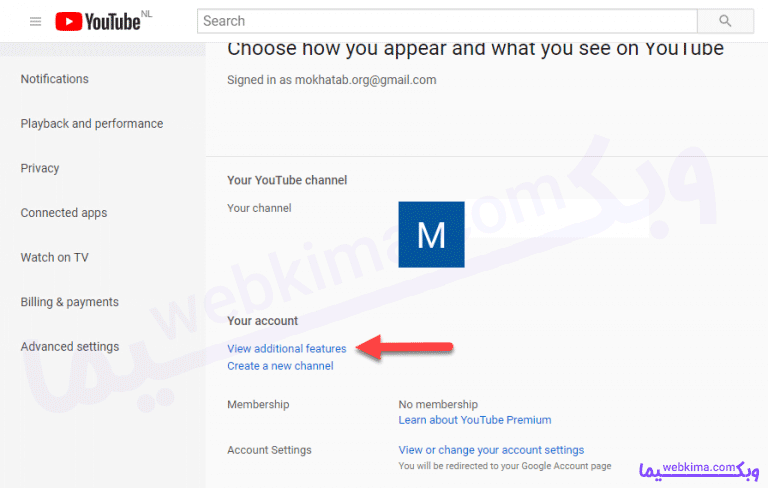
Task: Open Playback and performance settings
Action: pos(92,123)
